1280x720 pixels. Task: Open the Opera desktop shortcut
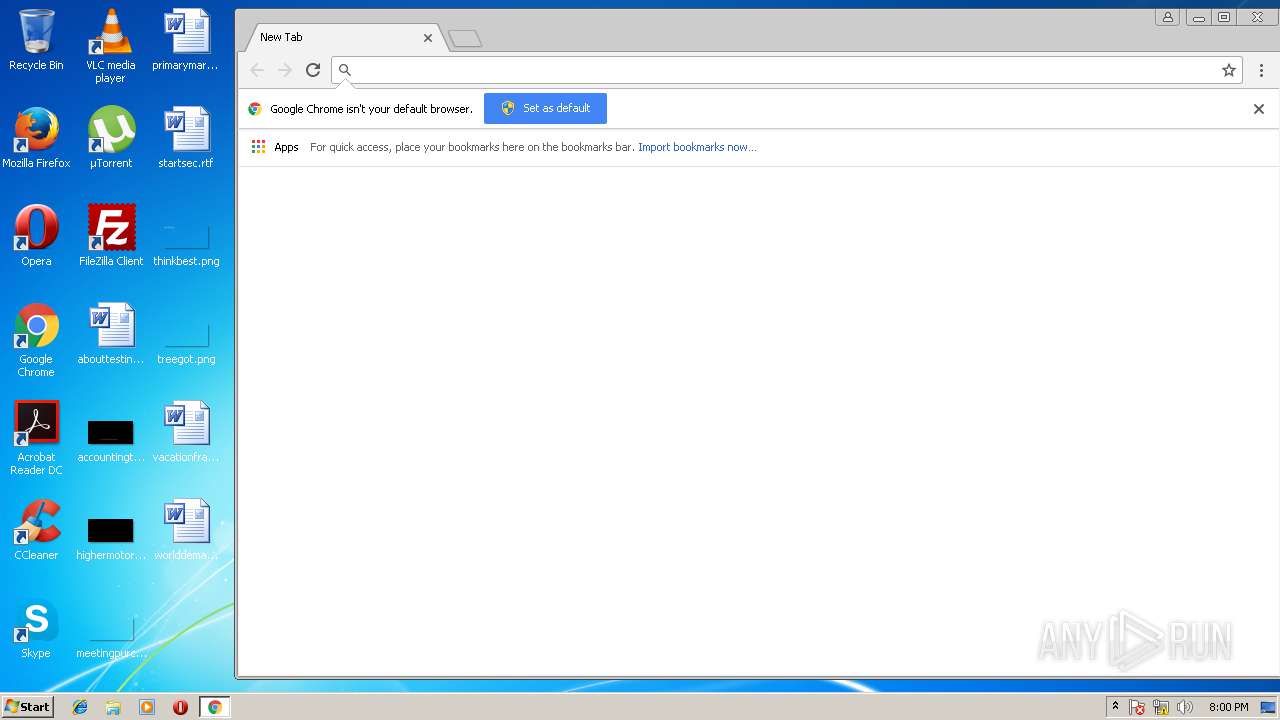pos(36,236)
